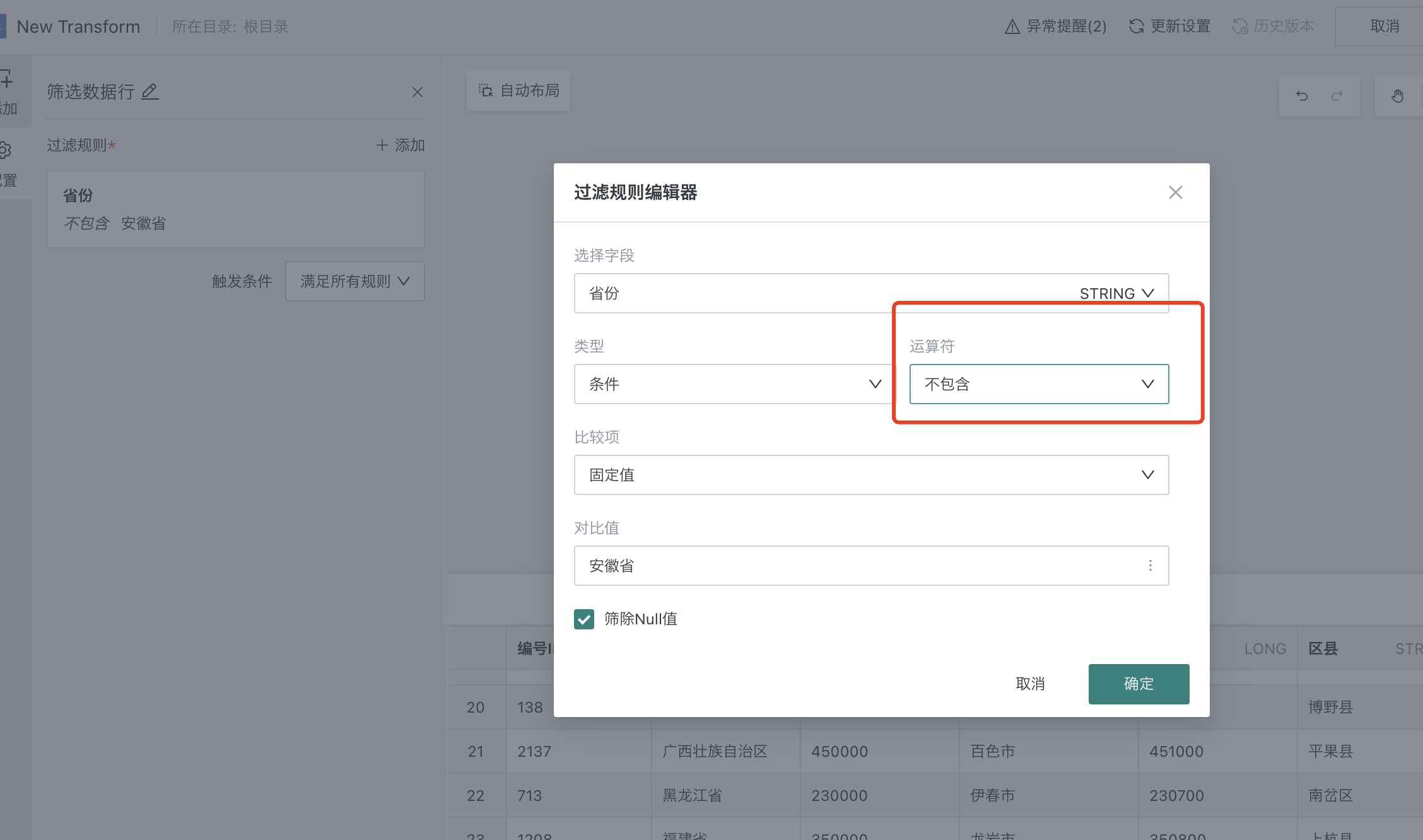
Task: Click the 添加 add rule link
Action: (401, 146)
